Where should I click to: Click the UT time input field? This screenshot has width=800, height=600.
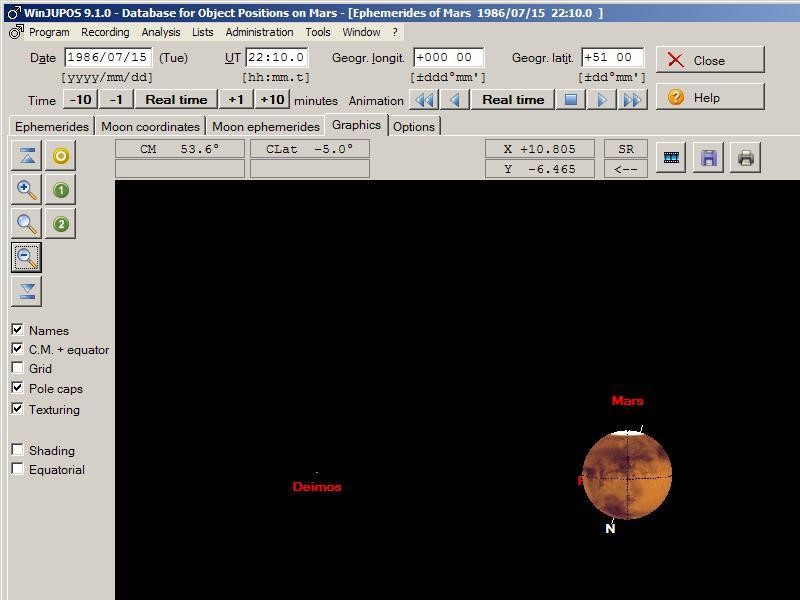277,57
